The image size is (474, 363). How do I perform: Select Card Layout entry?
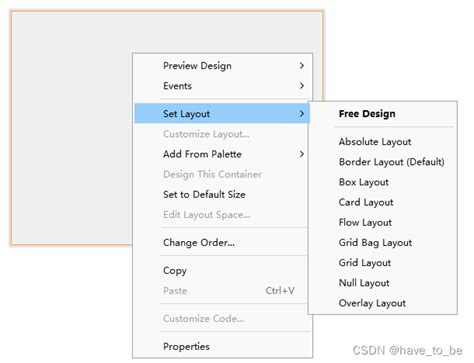[366, 202]
